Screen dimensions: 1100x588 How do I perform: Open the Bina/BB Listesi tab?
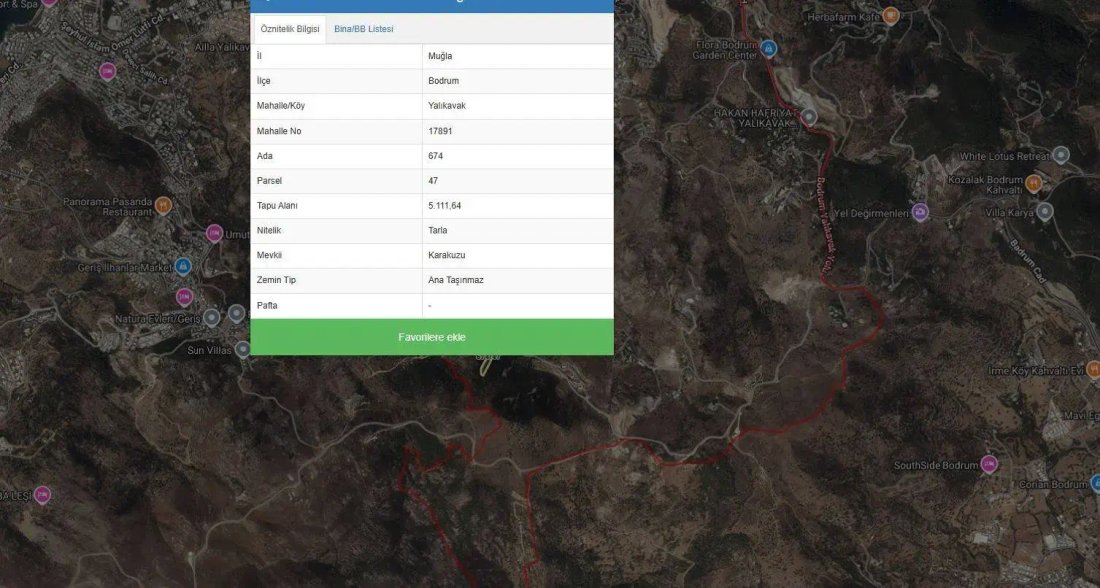click(363, 29)
